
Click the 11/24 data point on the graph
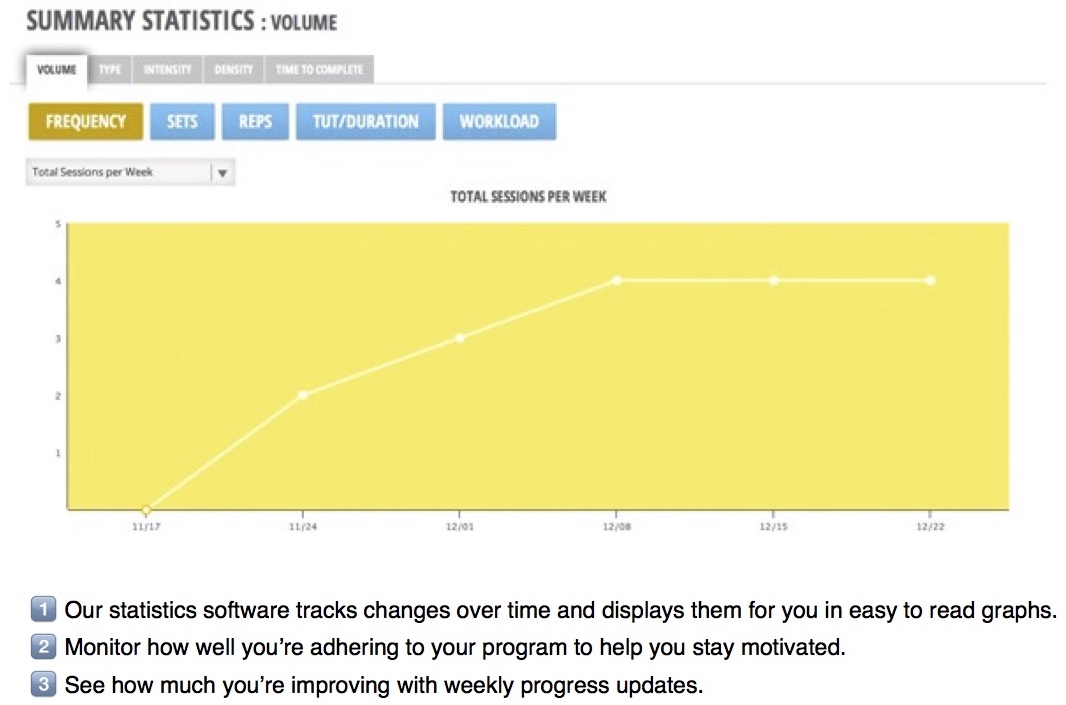tap(303, 395)
